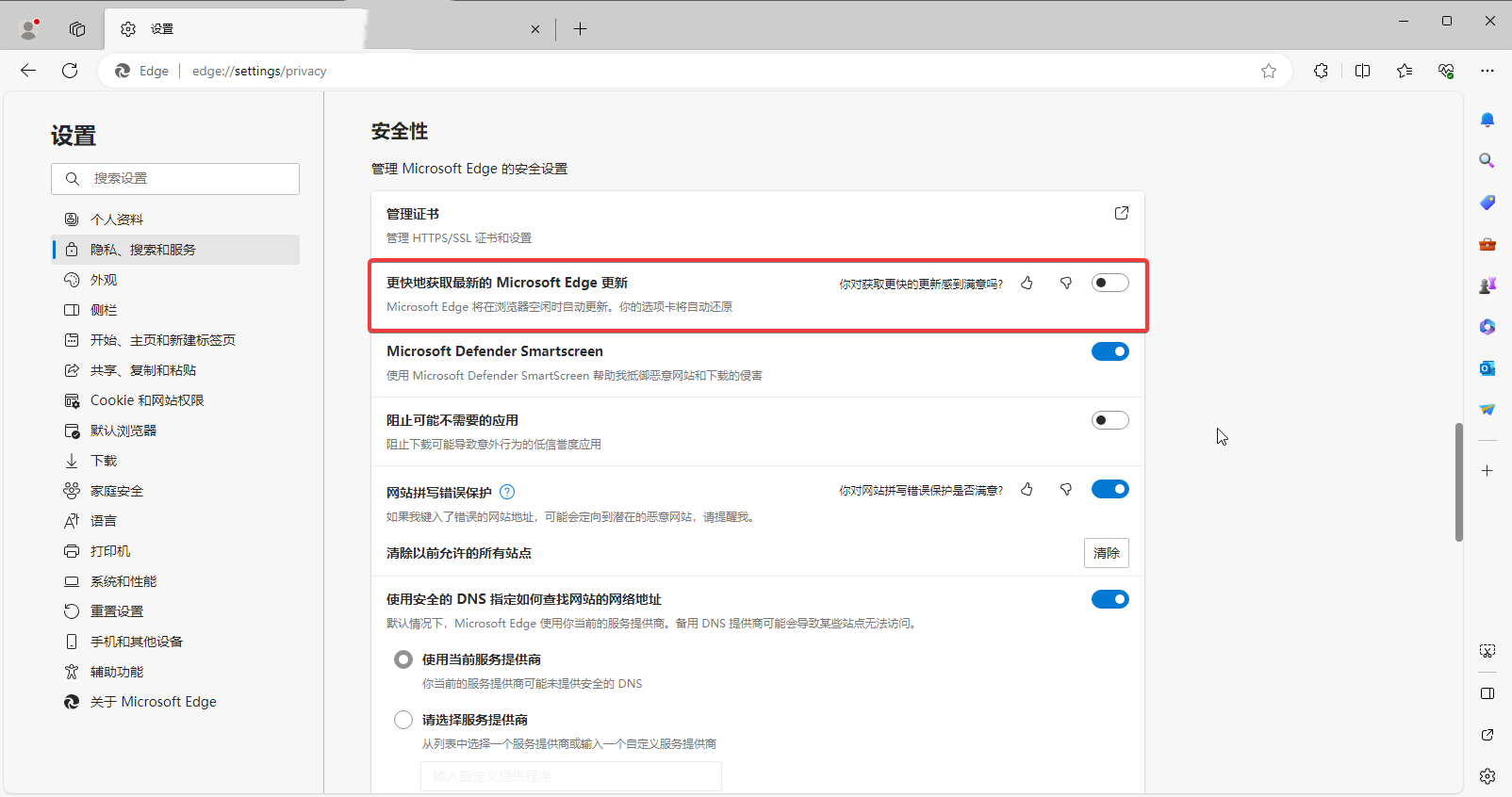Toggle sidebar hide panel icon
Viewport: 1512px width, 797px height.
point(1487,693)
